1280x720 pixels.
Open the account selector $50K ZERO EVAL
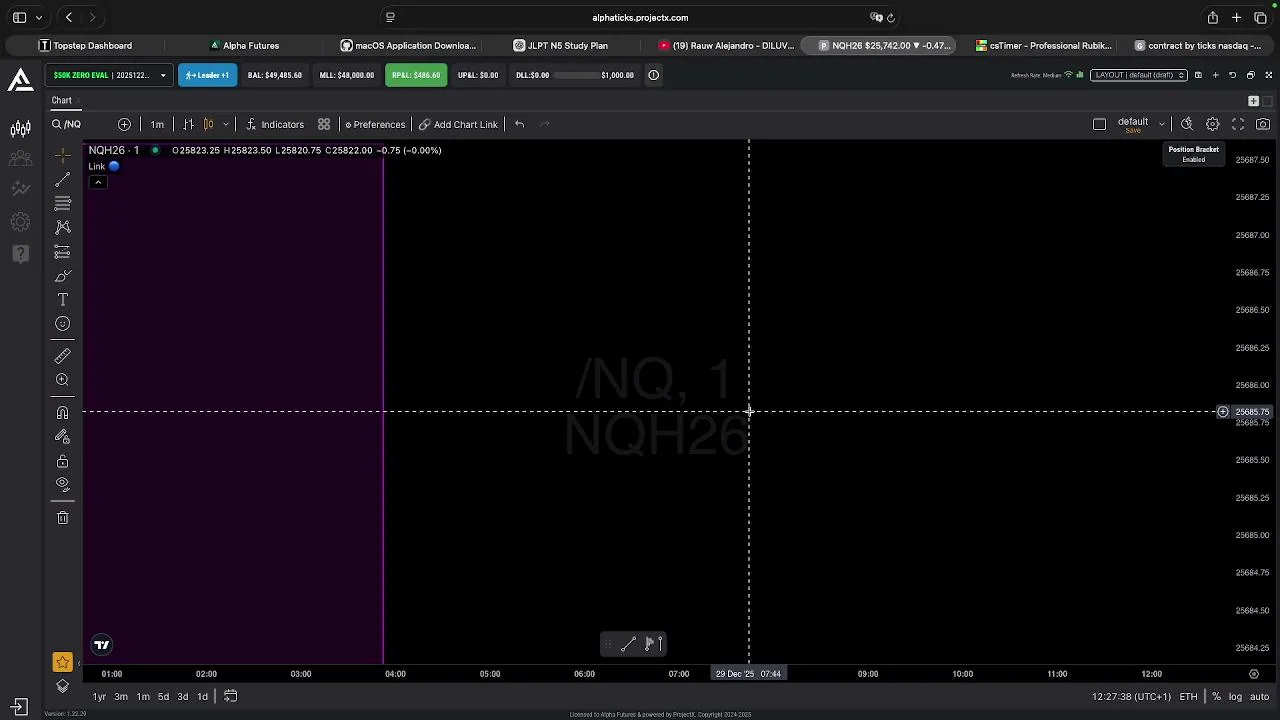[x=109, y=75]
